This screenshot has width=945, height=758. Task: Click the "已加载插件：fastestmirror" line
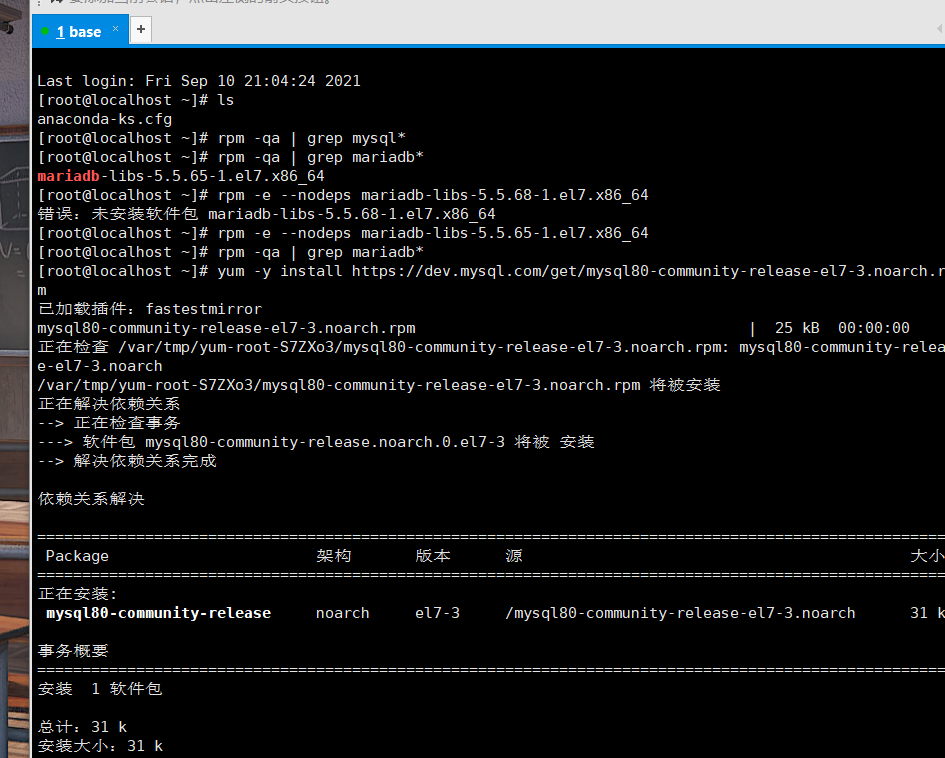pyautogui.click(x=149, y=309)
